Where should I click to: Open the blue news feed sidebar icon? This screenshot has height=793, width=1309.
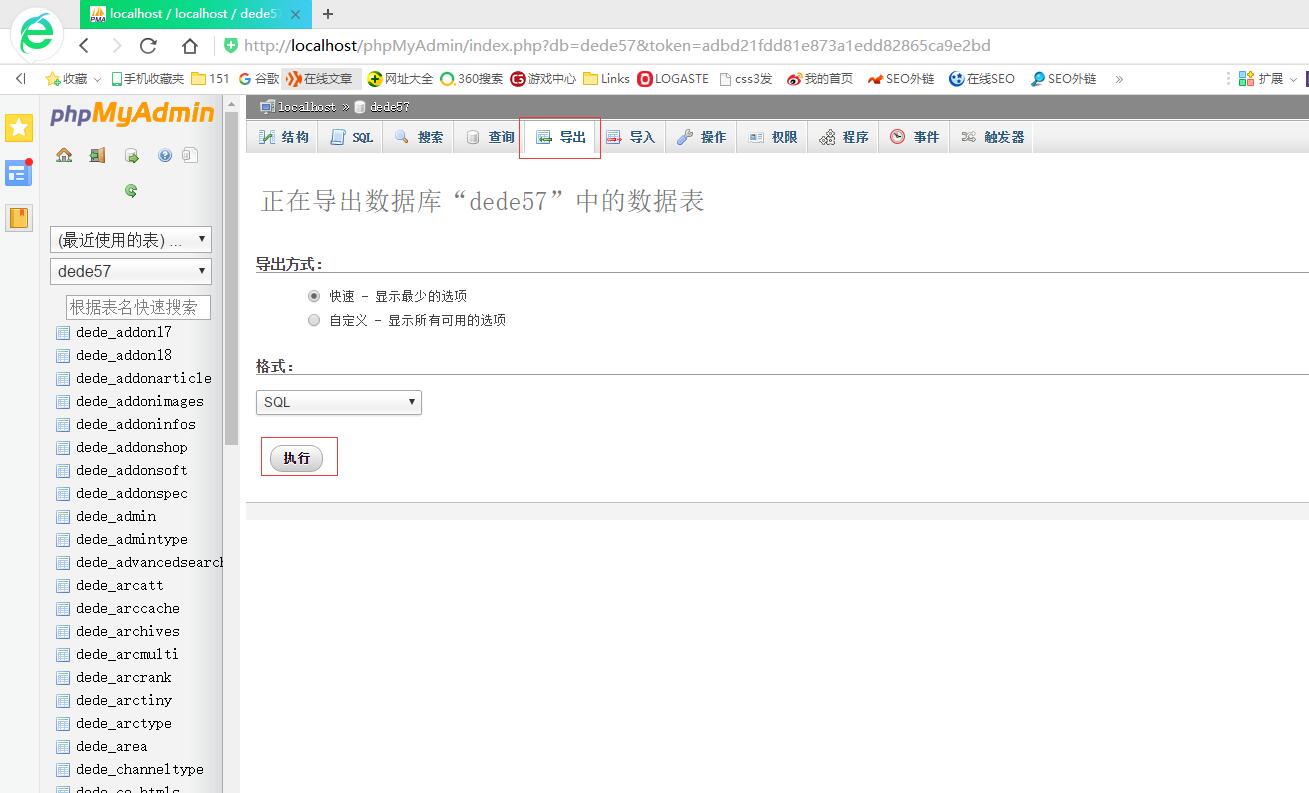[19, 172]
